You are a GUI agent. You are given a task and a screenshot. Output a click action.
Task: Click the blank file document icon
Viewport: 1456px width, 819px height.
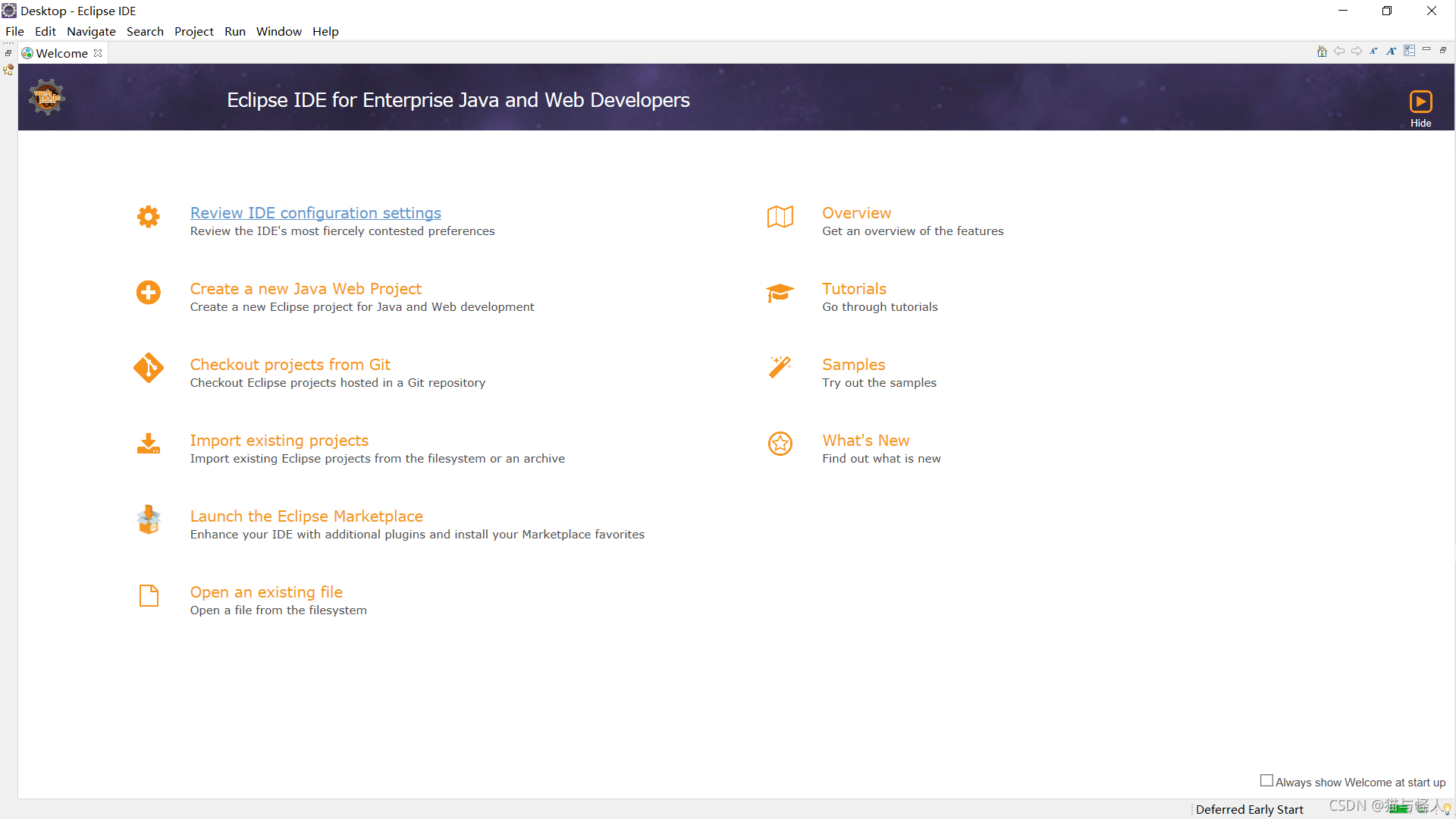pyautogui.click(x=149, y=595)
